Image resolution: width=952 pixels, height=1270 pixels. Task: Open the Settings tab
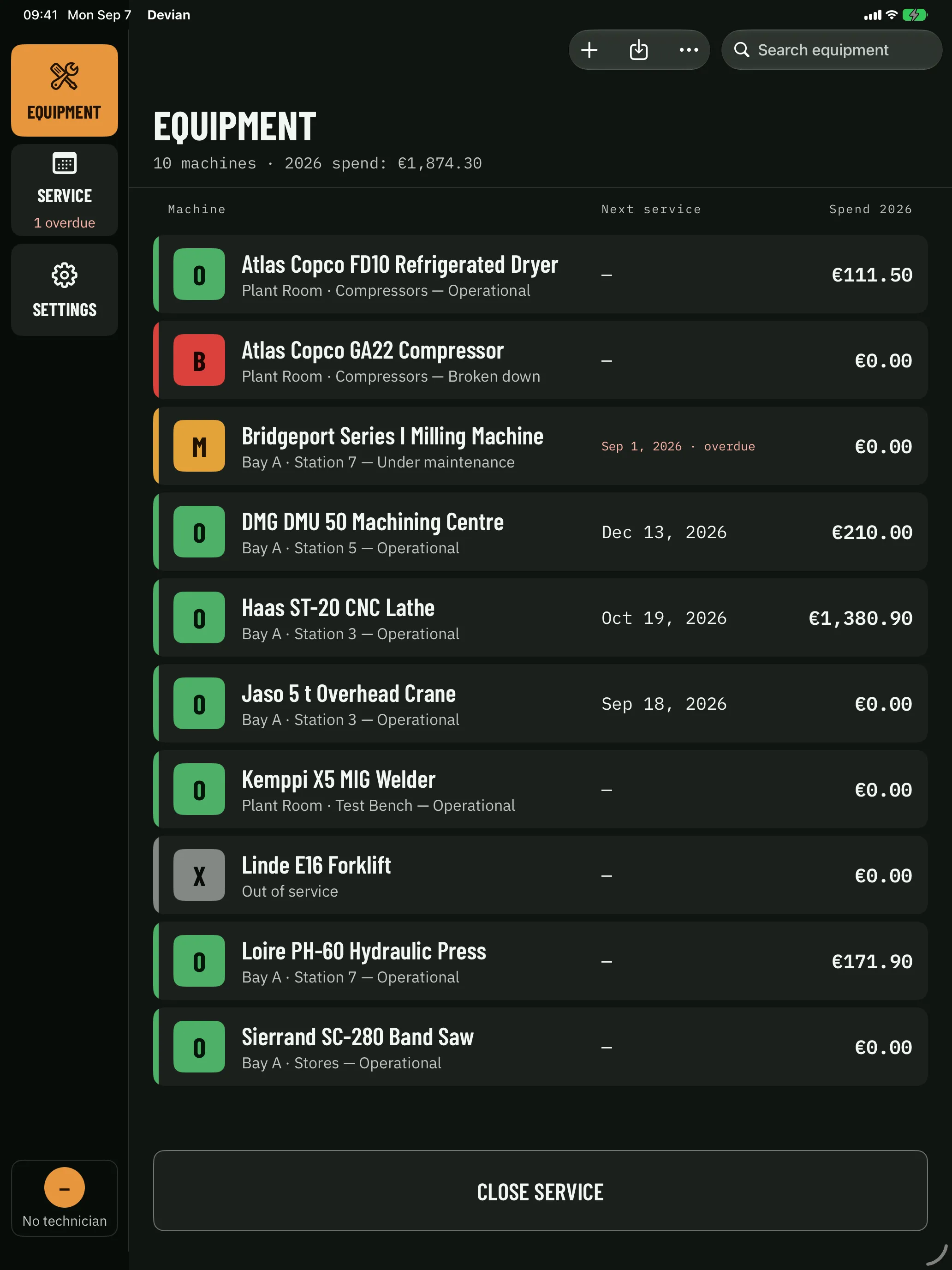pyautogui.click(x=64, y=290)
